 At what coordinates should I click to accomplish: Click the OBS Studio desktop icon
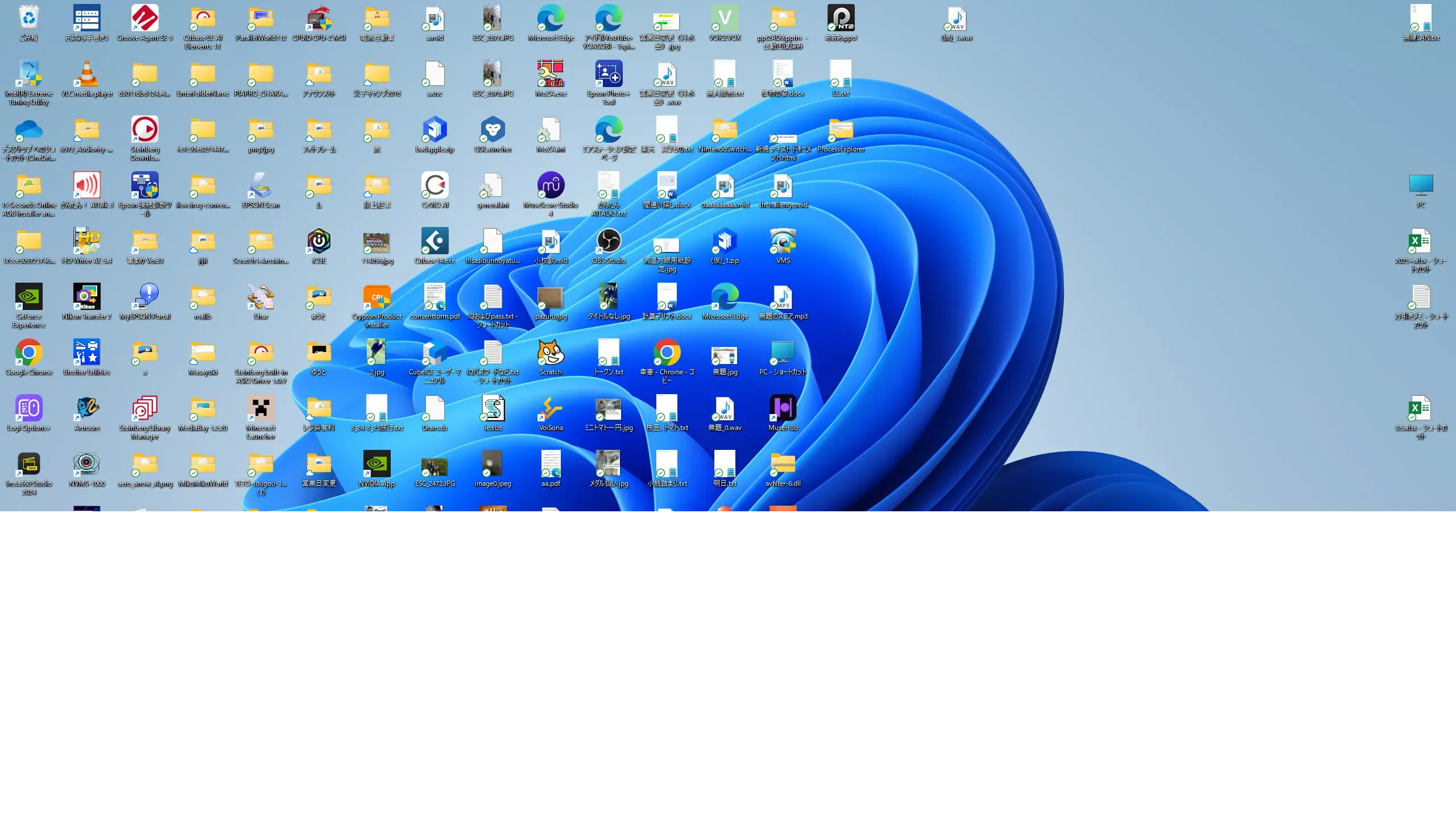coord(609,241)
